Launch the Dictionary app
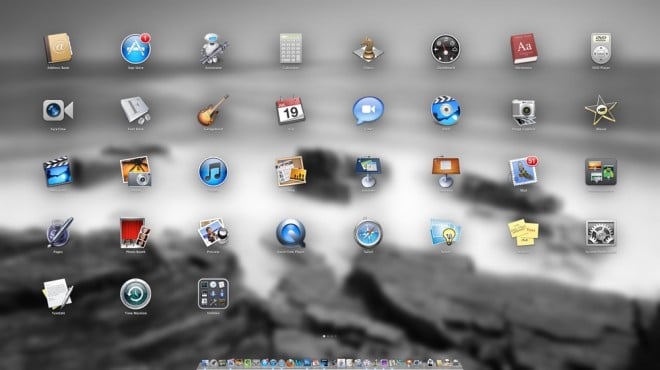The height and width of the screenshot is (370, 660). [523, 49]
